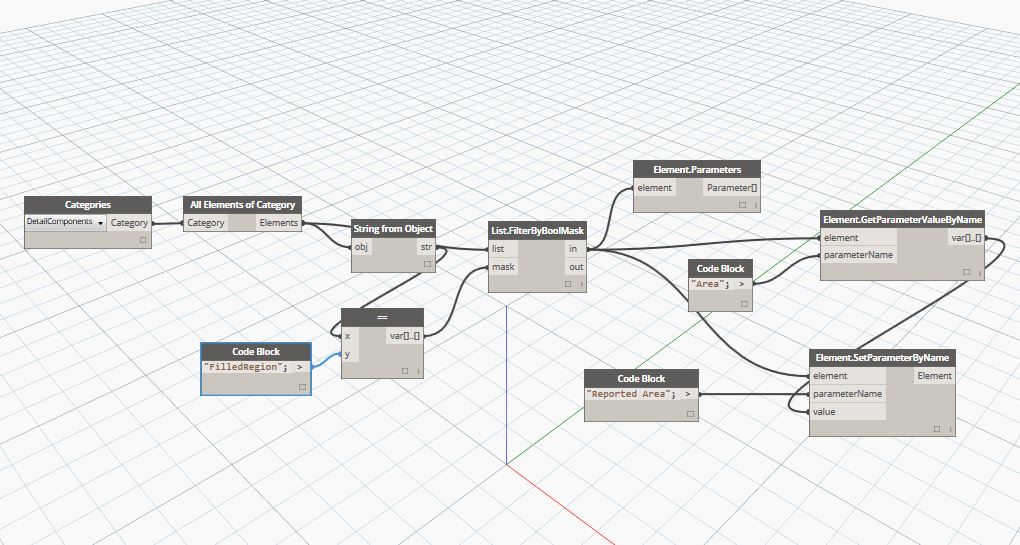1020x545 pixels.
Task: Click the Element output of SetParameterByName
Action: pyautogui.click(x=935, y=376)
